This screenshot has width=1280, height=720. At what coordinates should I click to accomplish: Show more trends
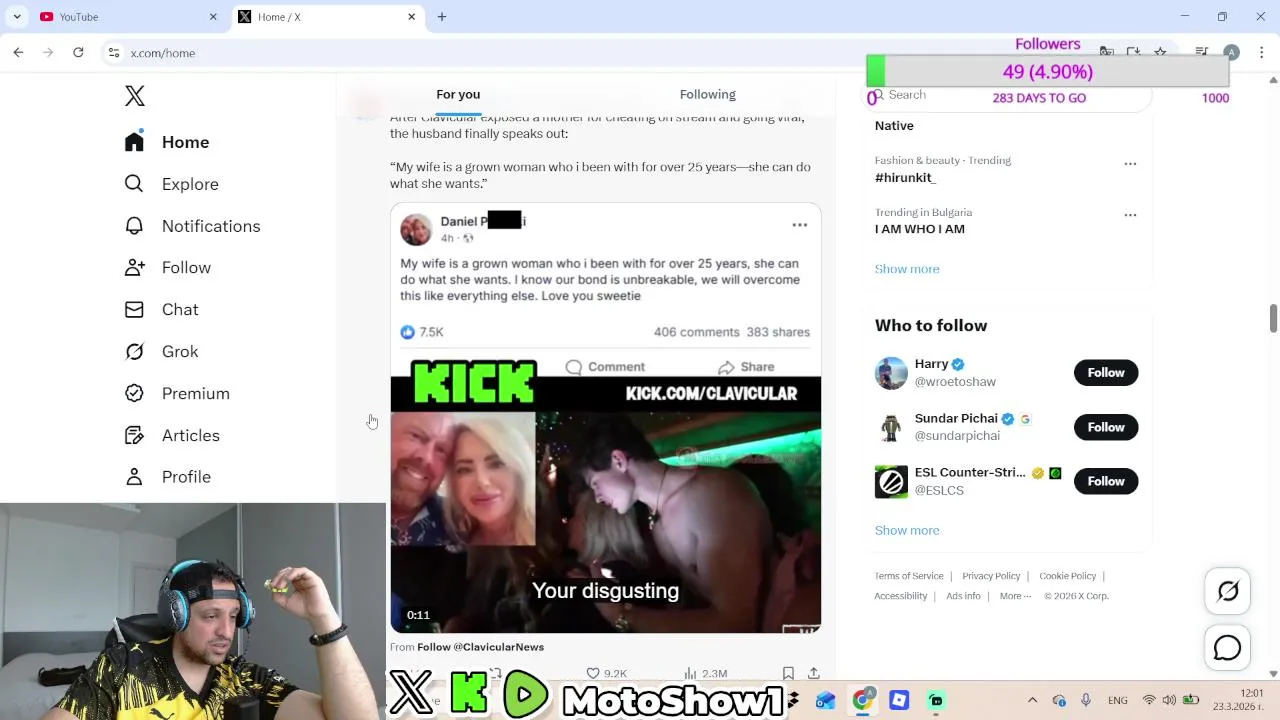click(907, 269)
